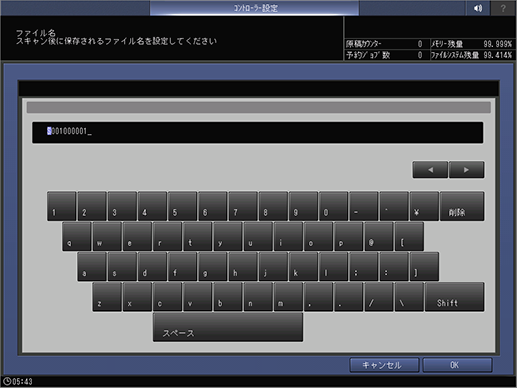Tap the number 7 key
Viewport: 517px width, 388px height.
(243, 206)
